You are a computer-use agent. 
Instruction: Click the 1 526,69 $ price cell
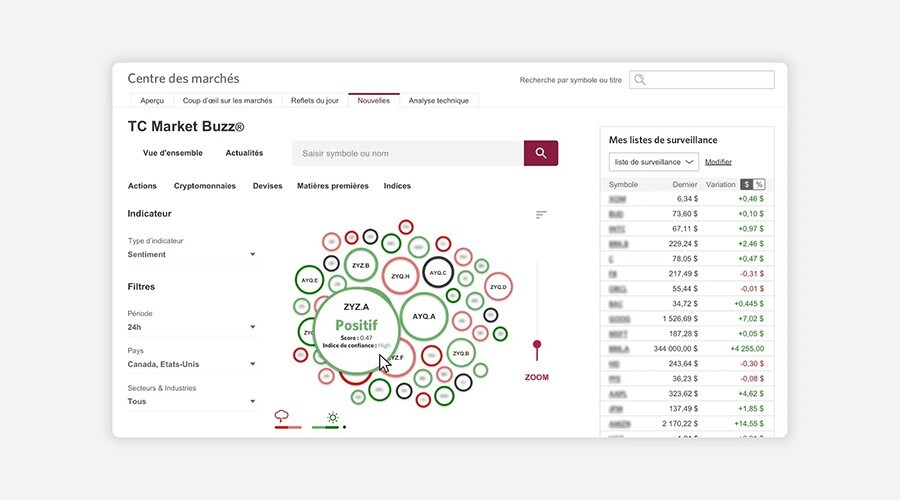coord(680,319)
